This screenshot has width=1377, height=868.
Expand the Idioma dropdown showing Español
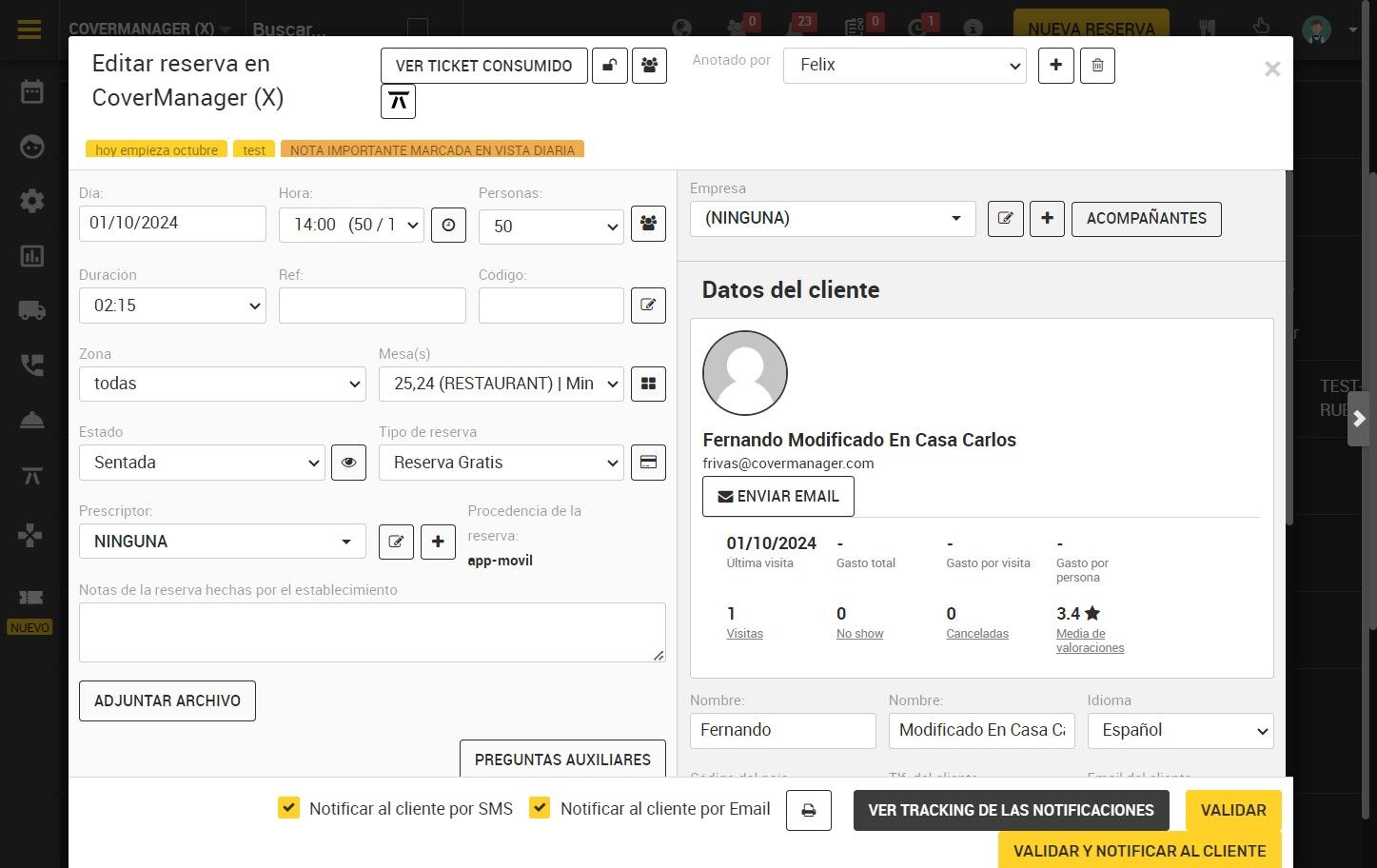coord(1180,731)
